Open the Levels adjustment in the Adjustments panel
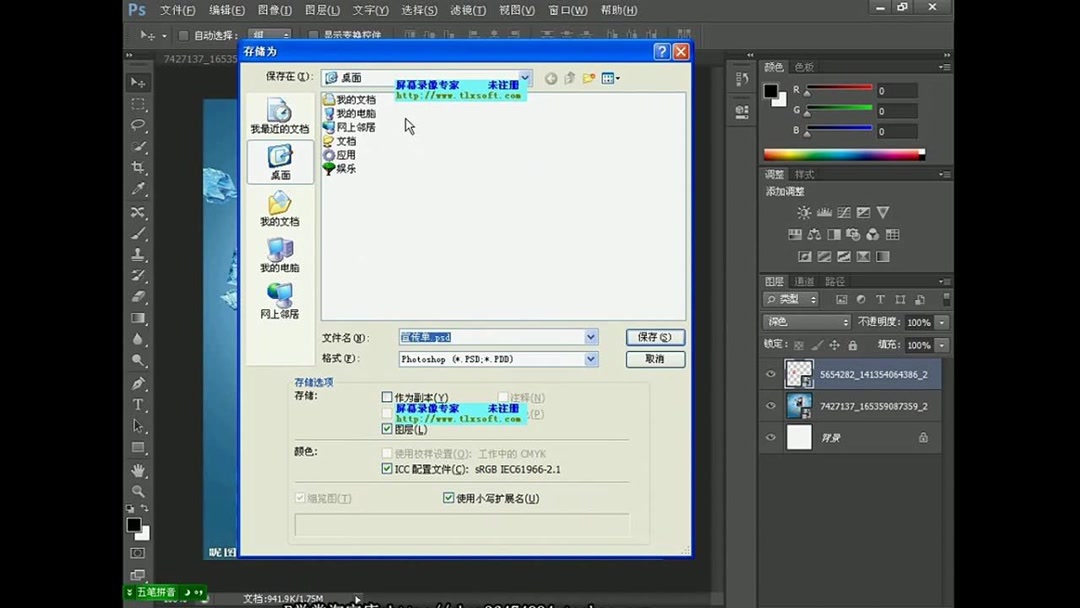The image size is (1080, 608). (825, 212)
